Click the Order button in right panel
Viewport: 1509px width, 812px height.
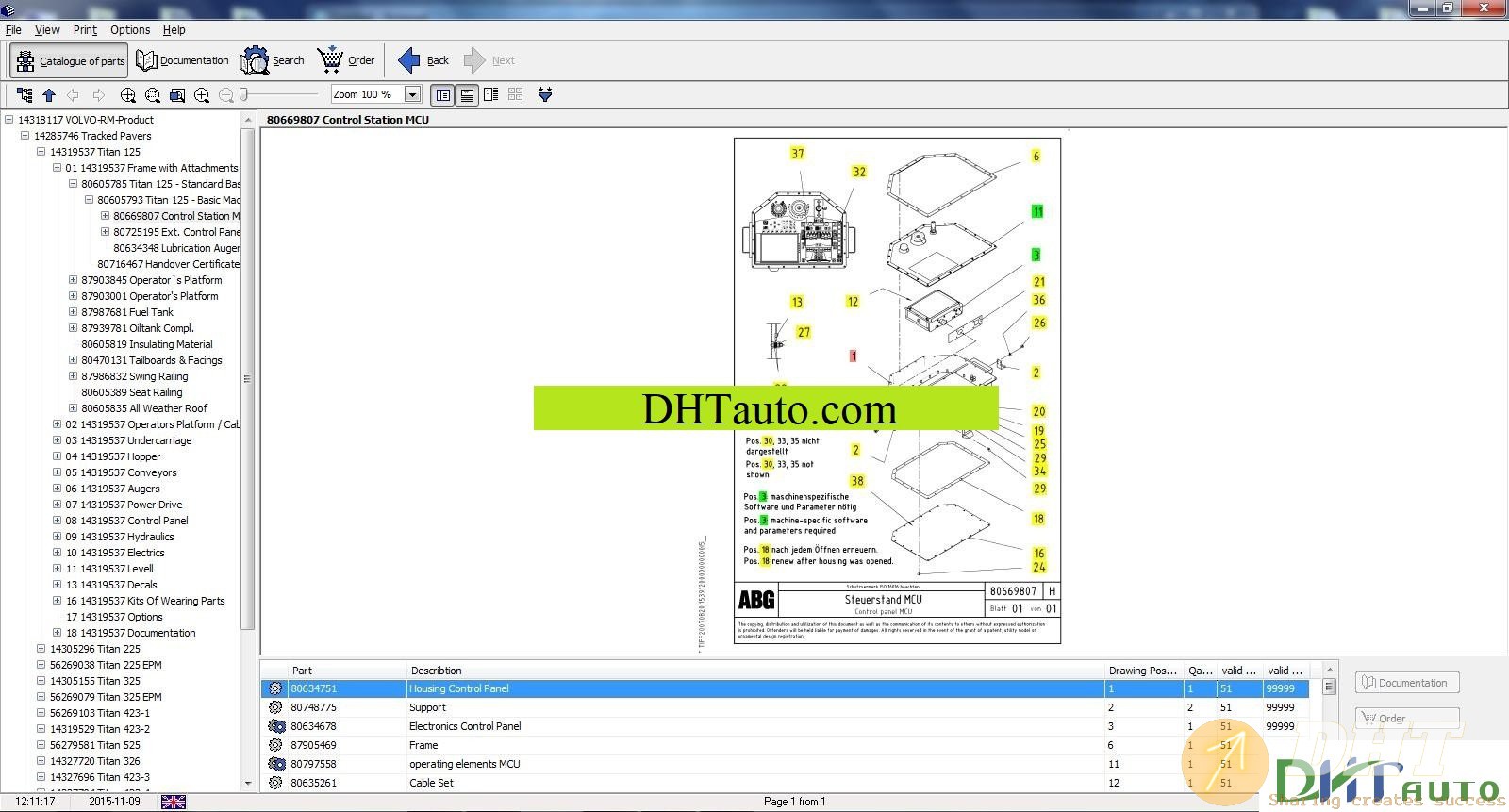1407,718
